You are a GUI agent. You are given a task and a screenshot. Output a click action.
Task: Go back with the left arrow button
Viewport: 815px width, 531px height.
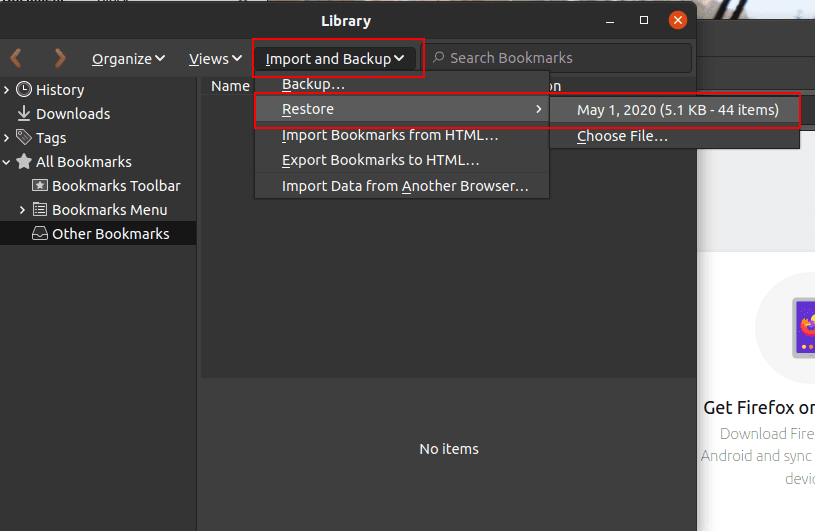(16, 58)
